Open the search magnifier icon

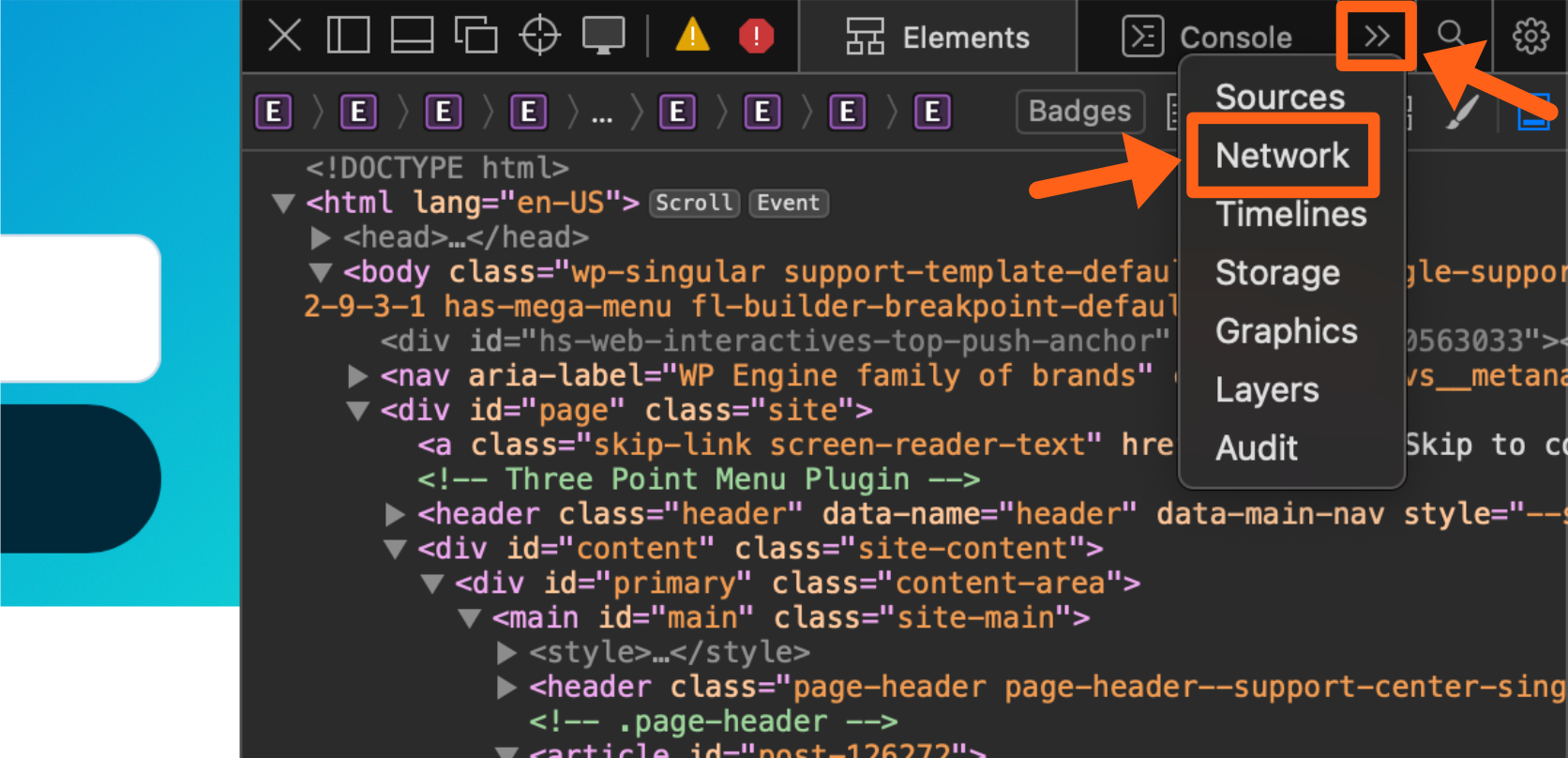point(1451,35)
